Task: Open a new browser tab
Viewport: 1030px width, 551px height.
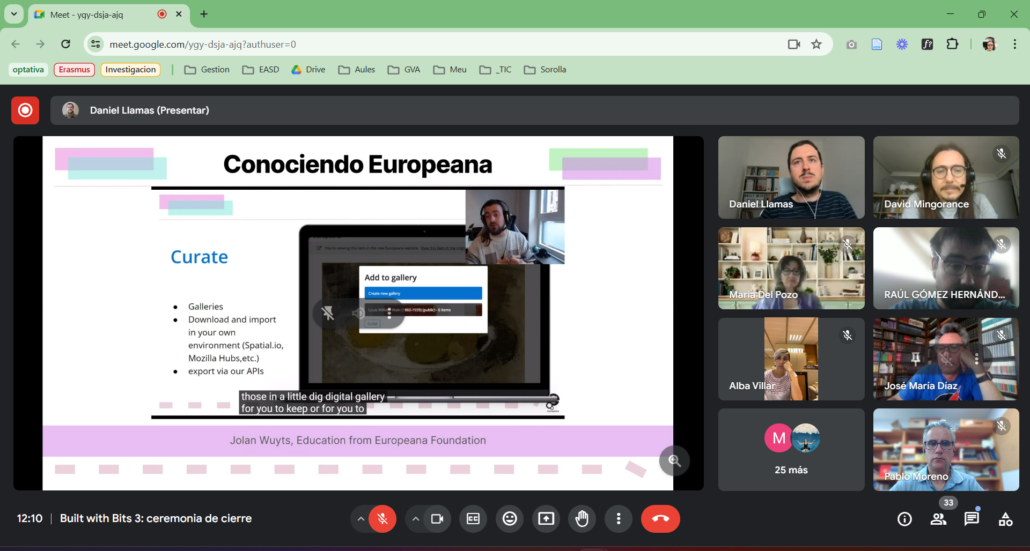Action: pos(204,14)
